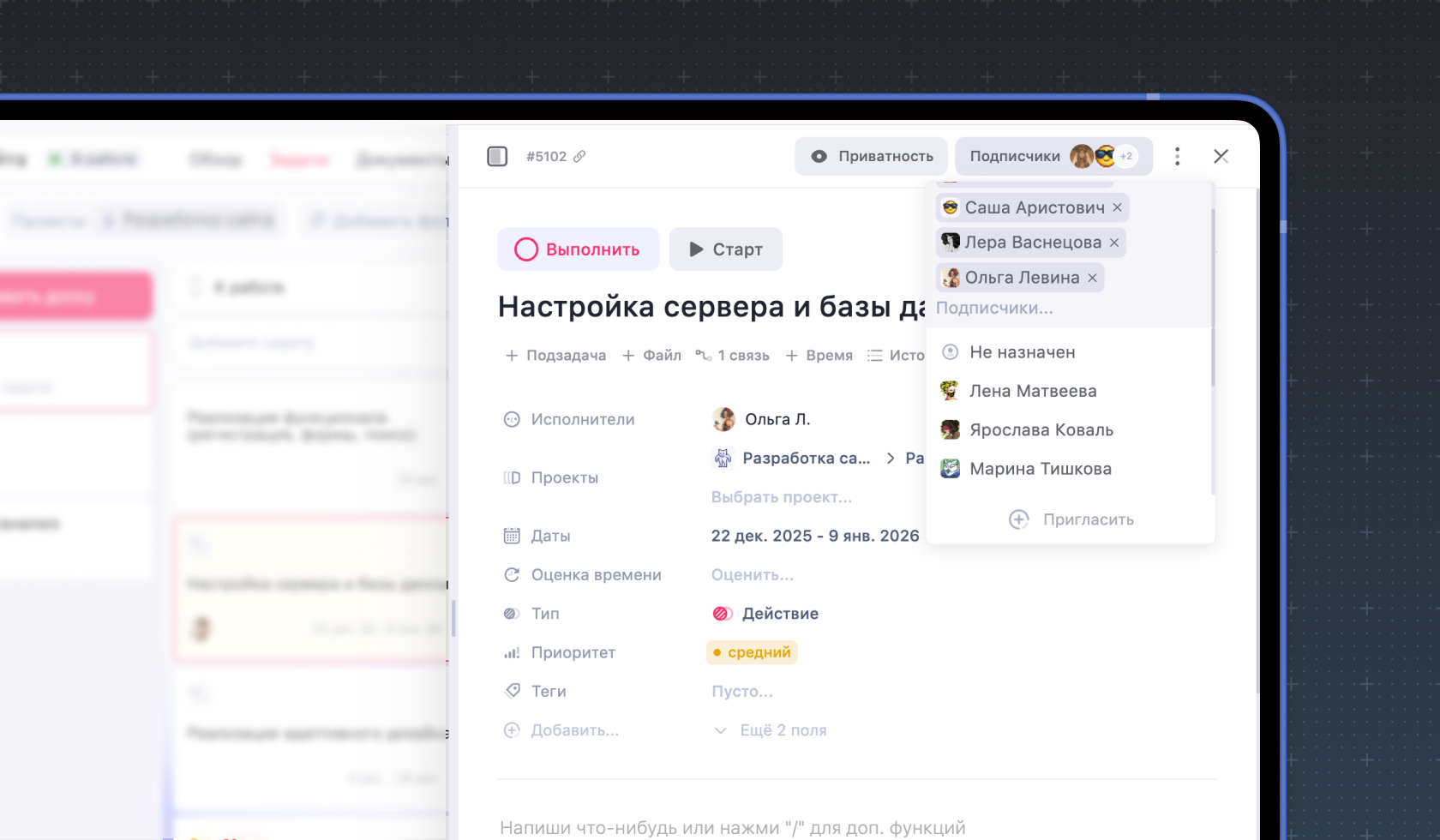Viewport: 1440px width, 840px height.
Task: Click the calendar icon next to Даты
Action: [x=512, y=535]
